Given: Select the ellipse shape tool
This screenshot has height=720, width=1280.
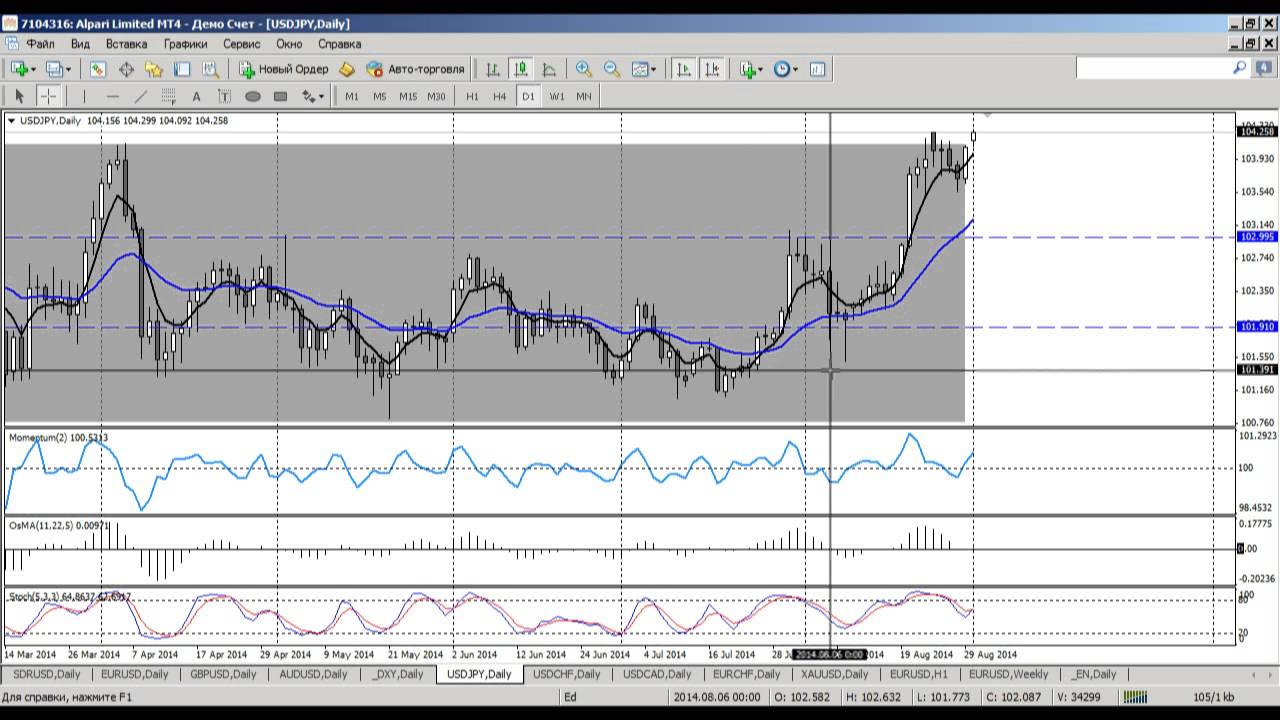Looking at the screenshot, I should 253,96.
